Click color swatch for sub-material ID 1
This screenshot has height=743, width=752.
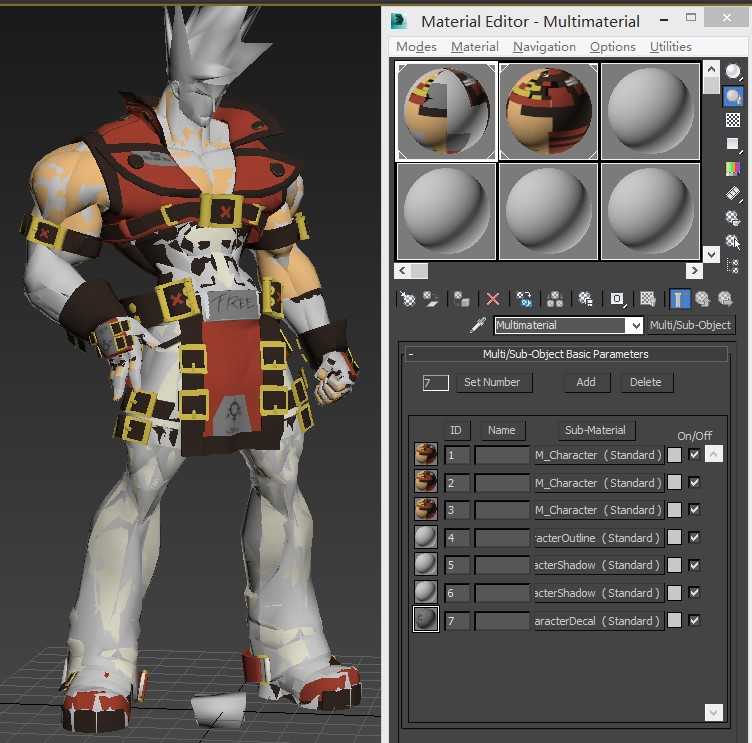(674, 455)
